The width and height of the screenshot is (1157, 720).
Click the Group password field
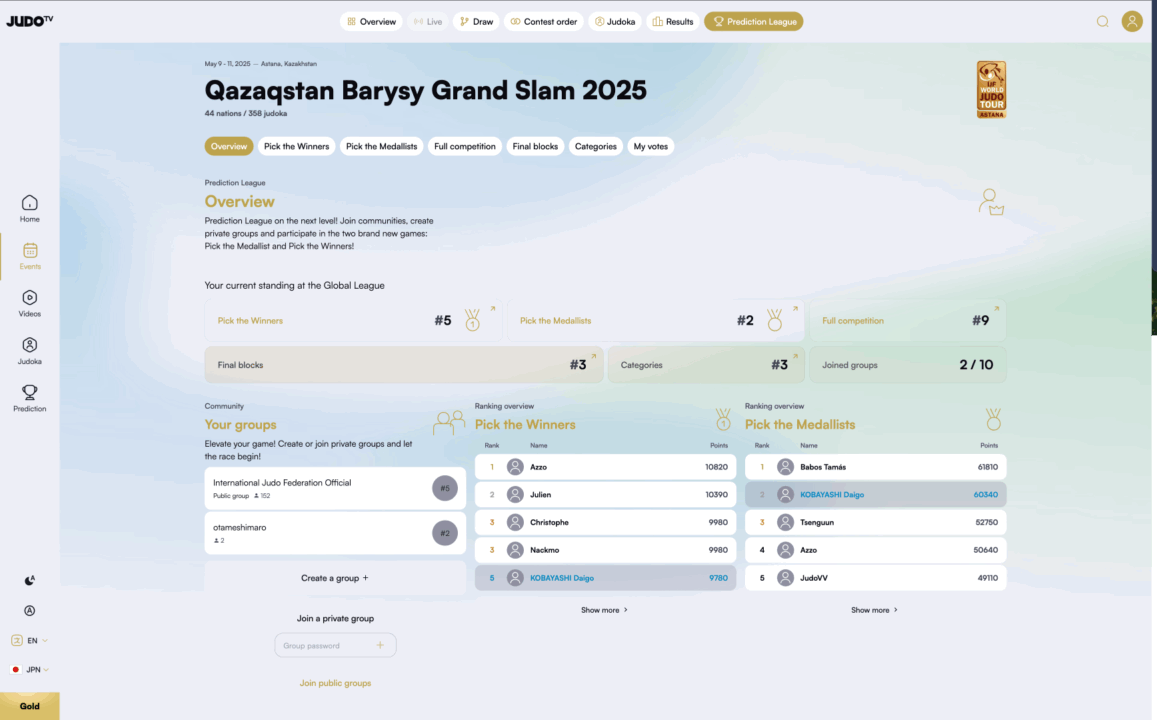coord(336,645)
